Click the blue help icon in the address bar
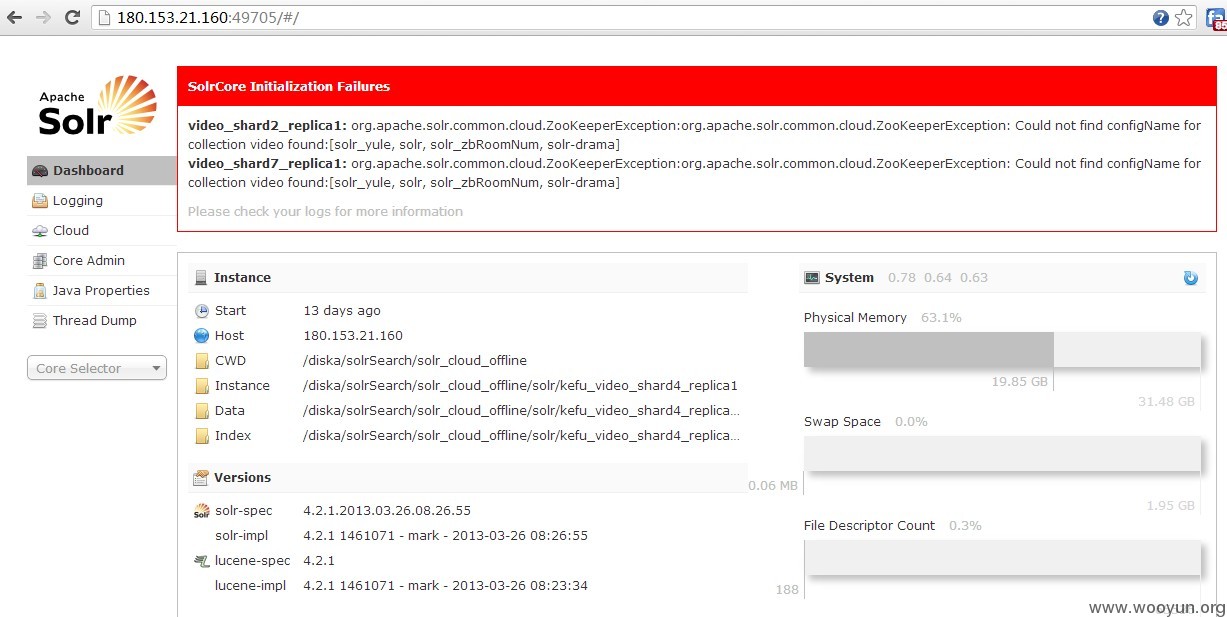1227x617 pixels. click(x=1160, y=17)
